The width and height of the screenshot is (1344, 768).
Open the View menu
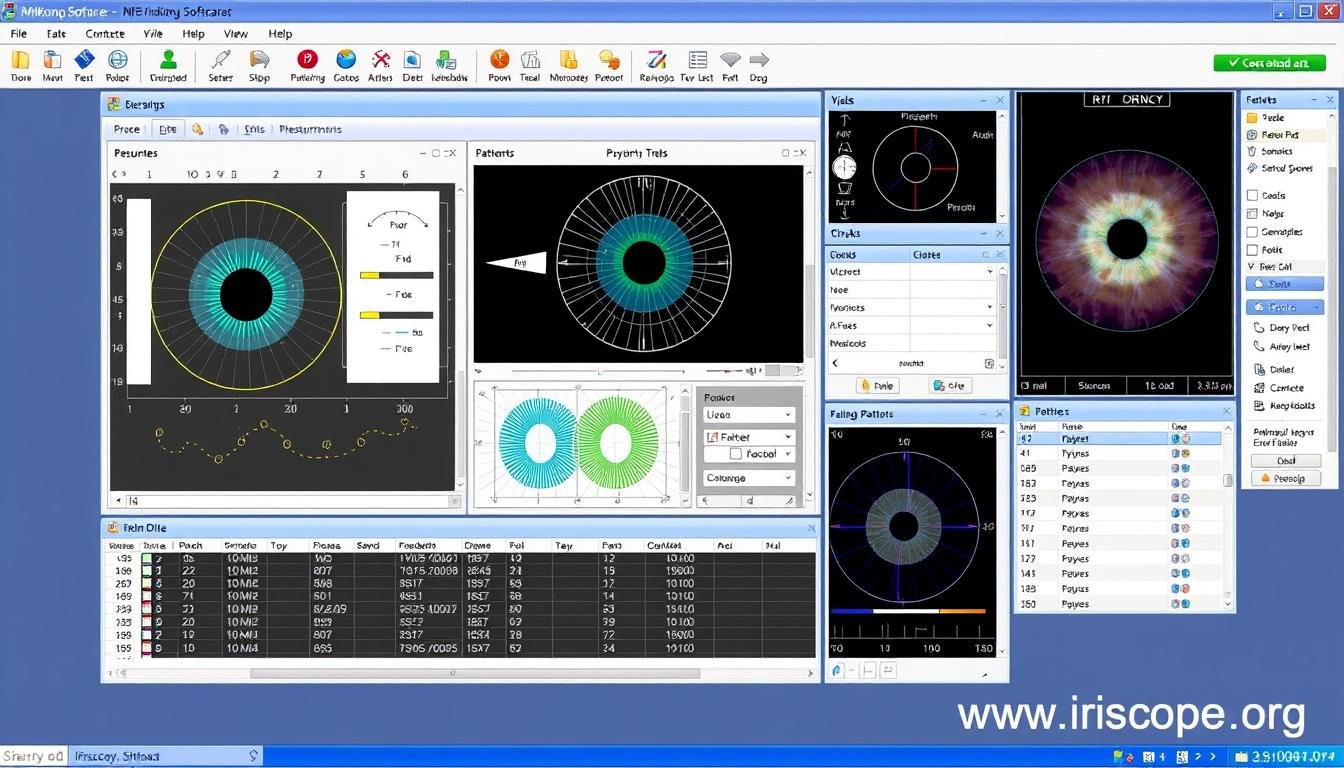point(235,33)
